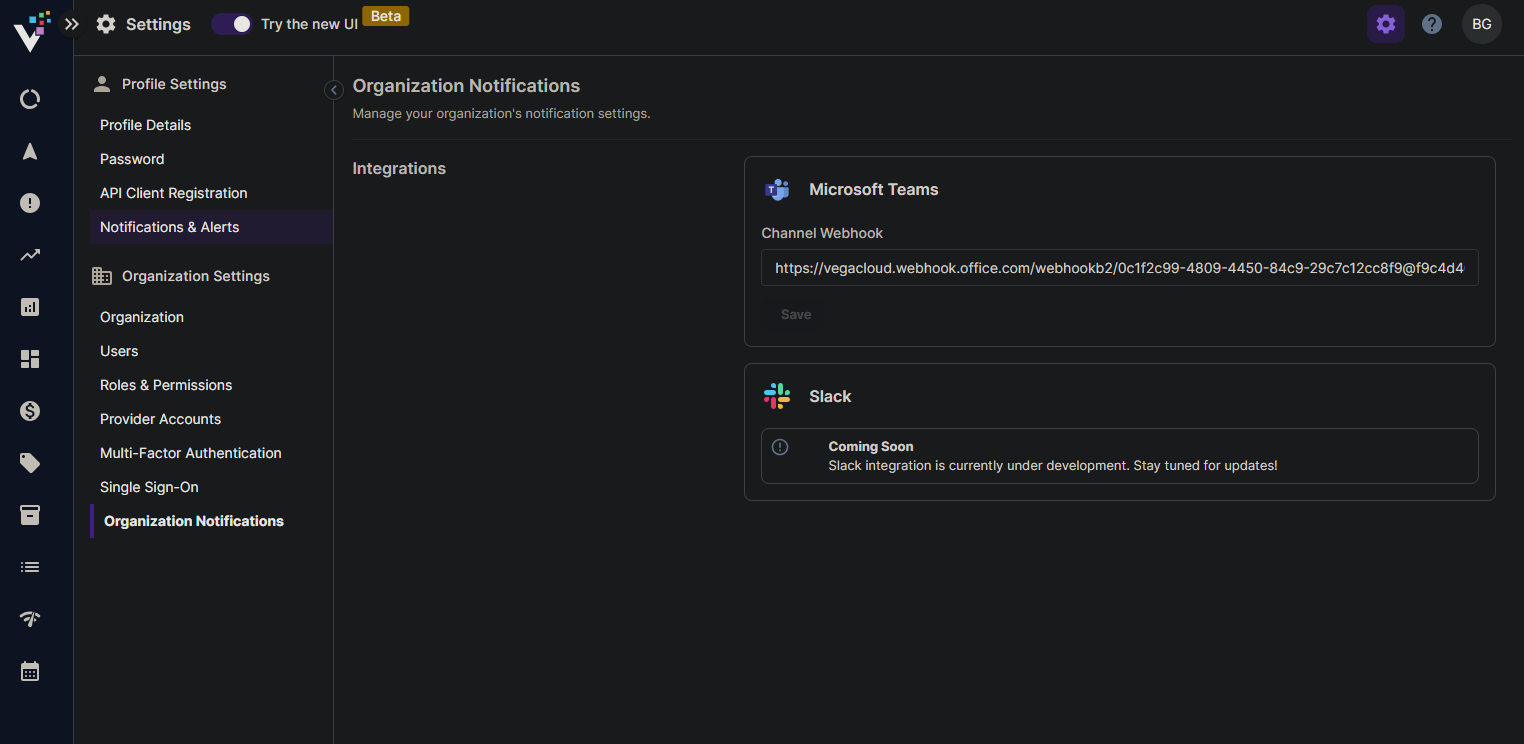Click the Profile Settings header
This screenshot has width=1524, height=744.
(174, 84)
